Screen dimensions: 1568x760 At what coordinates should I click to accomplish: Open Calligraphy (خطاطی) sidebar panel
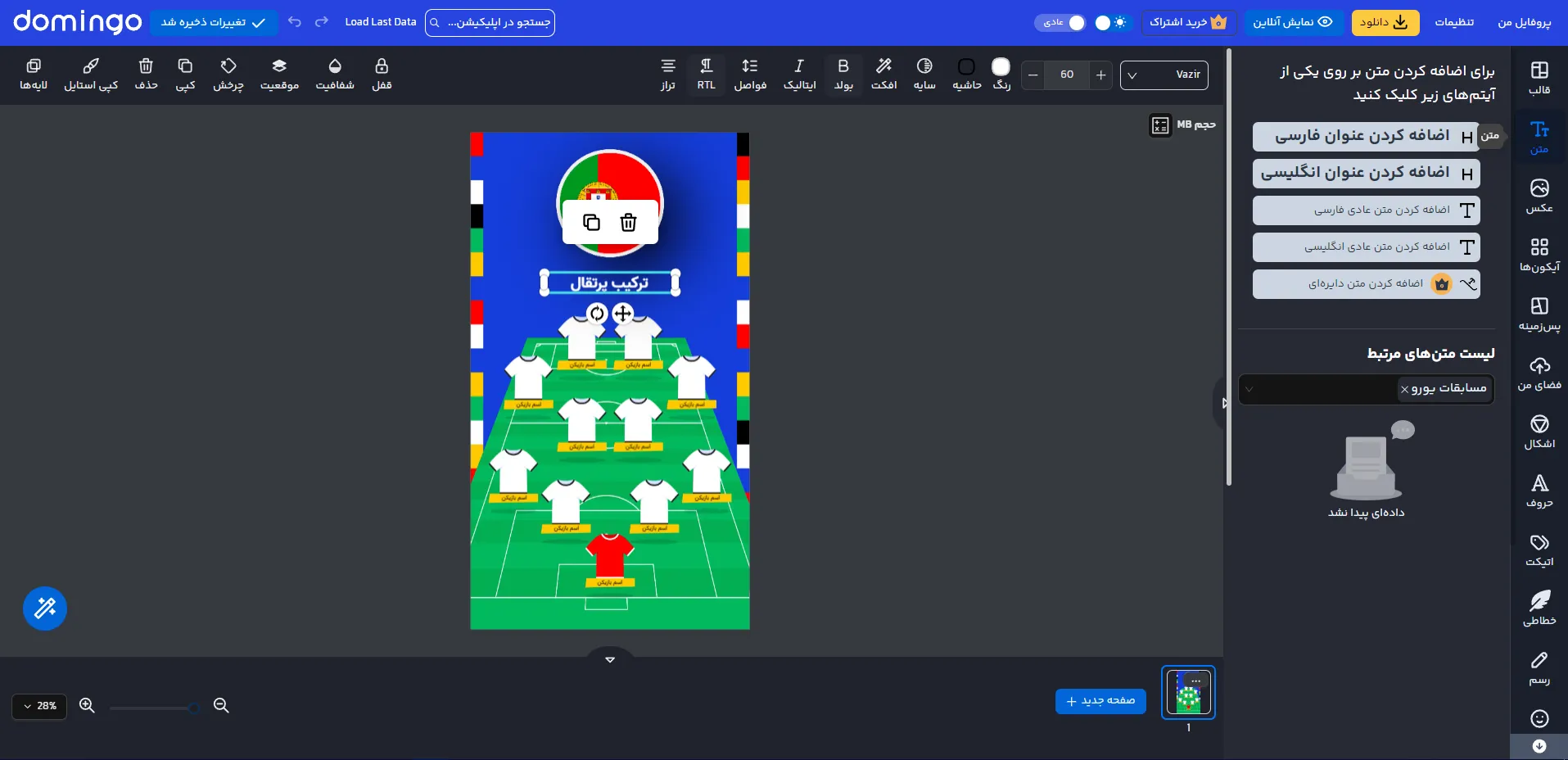[x=1539, y=609]
